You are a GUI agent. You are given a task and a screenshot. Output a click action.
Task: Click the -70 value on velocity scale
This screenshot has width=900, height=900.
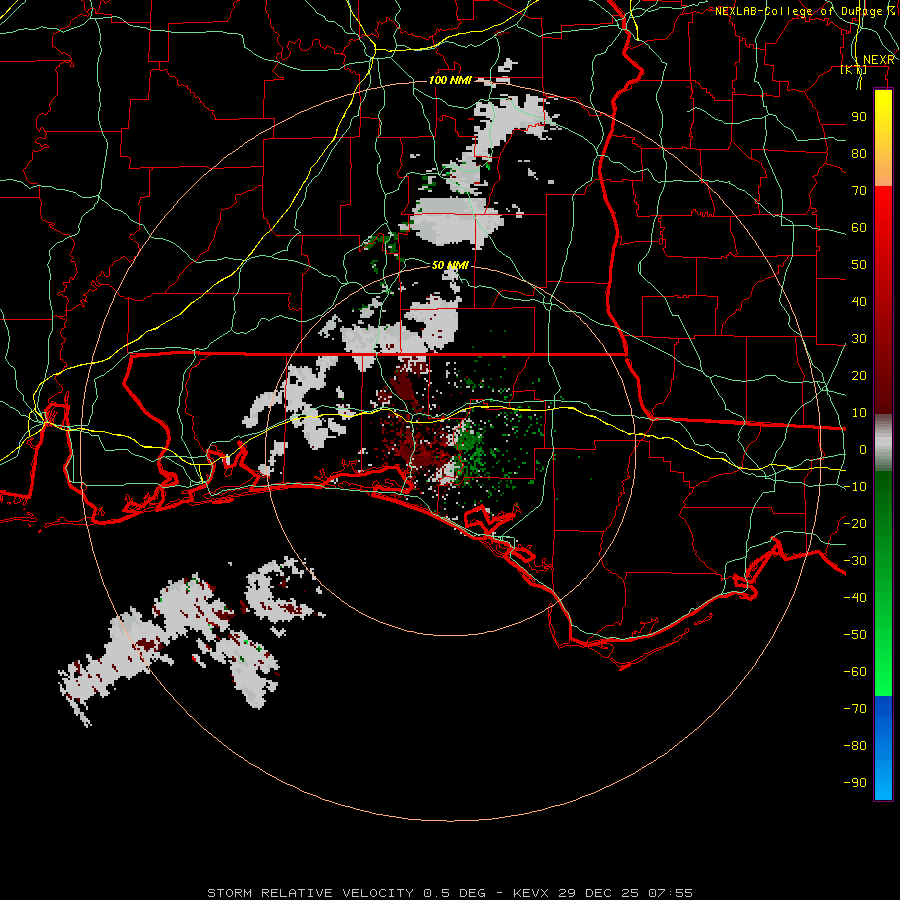click(855, 708)
